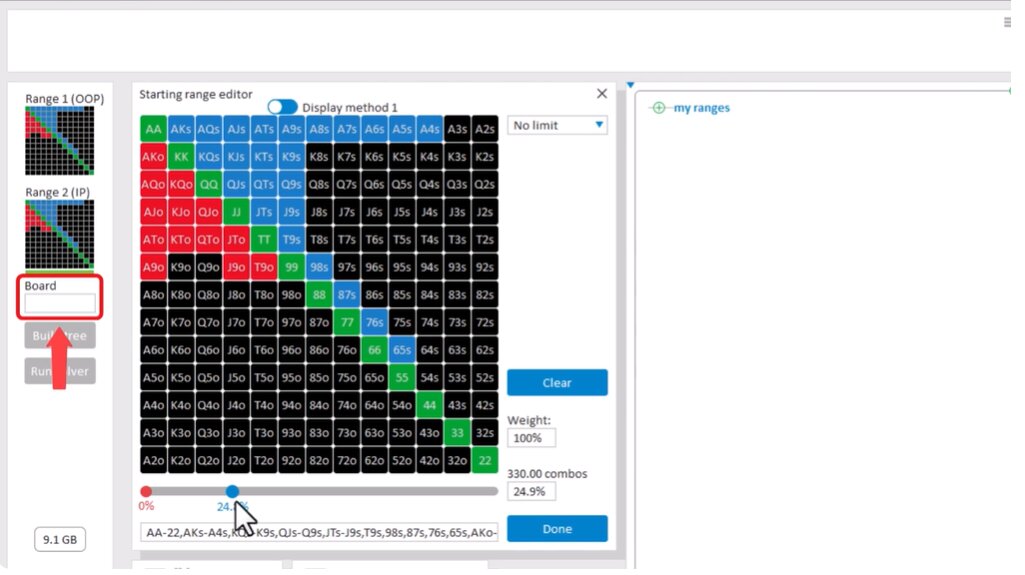This screenshot has height=575, width=1025.
Task: Click the range percentage field showing 24.9%
Action: click(531, 491)
